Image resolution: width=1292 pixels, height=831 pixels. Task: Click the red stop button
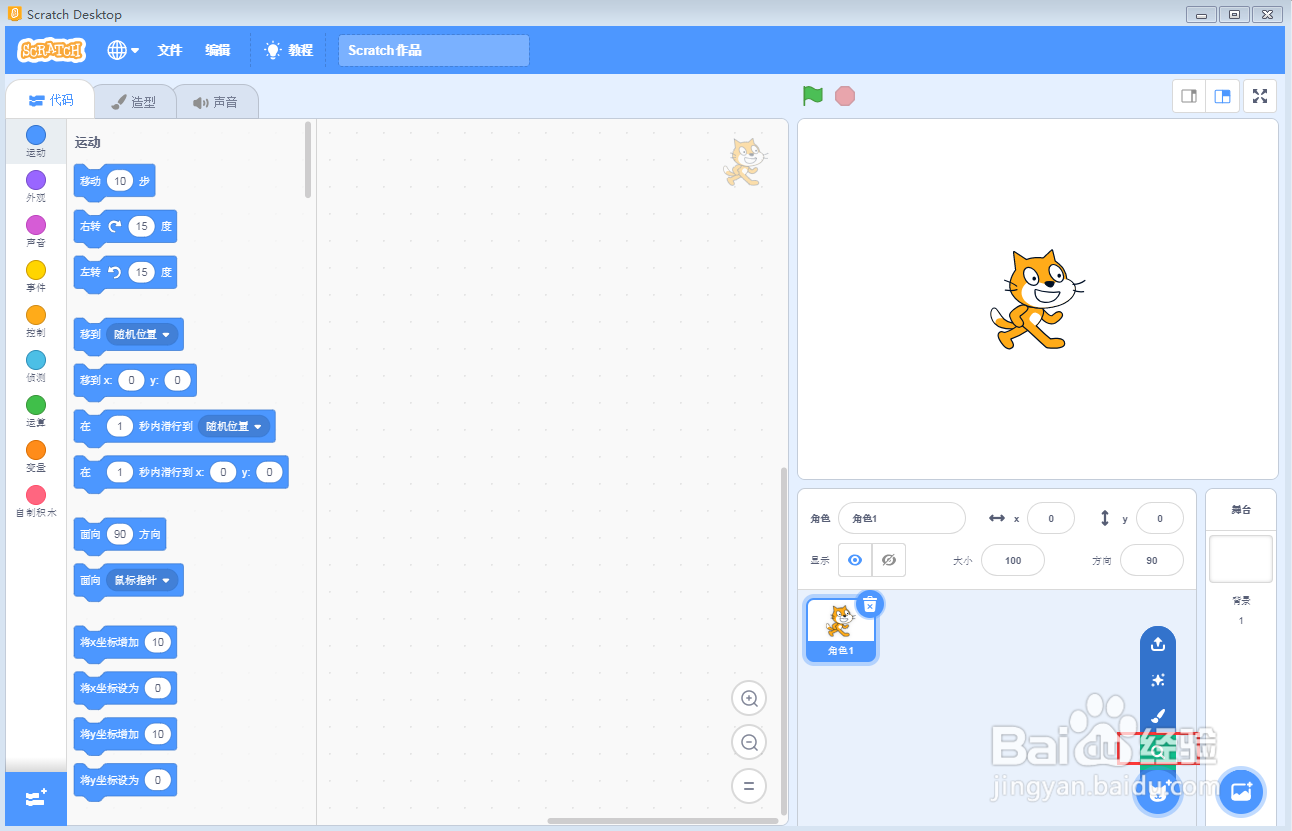845,96
